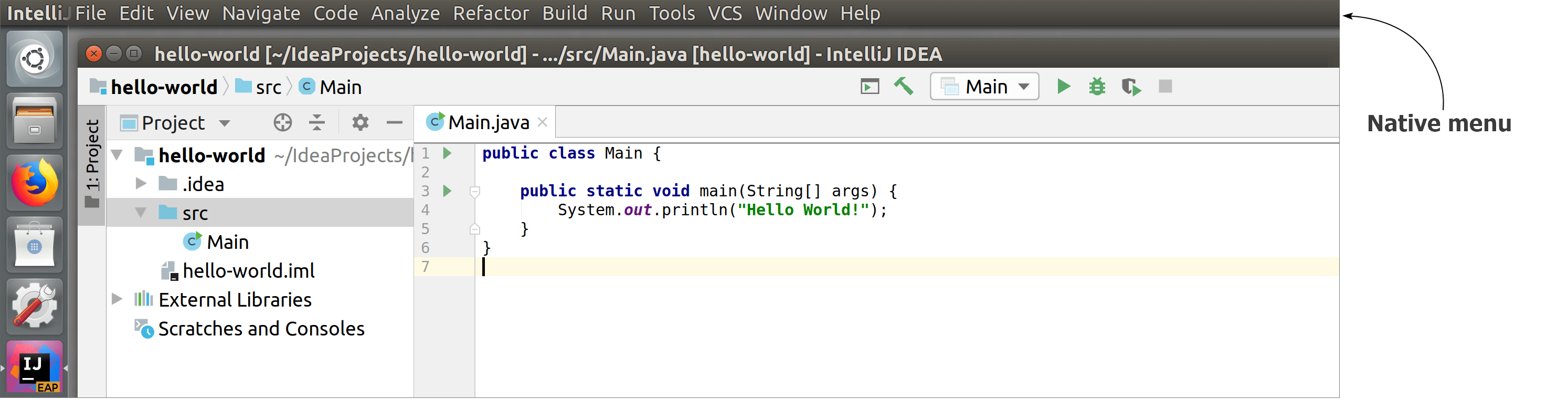
Task: Click src in the navigation breadcrumb
Action: [259, 87]
